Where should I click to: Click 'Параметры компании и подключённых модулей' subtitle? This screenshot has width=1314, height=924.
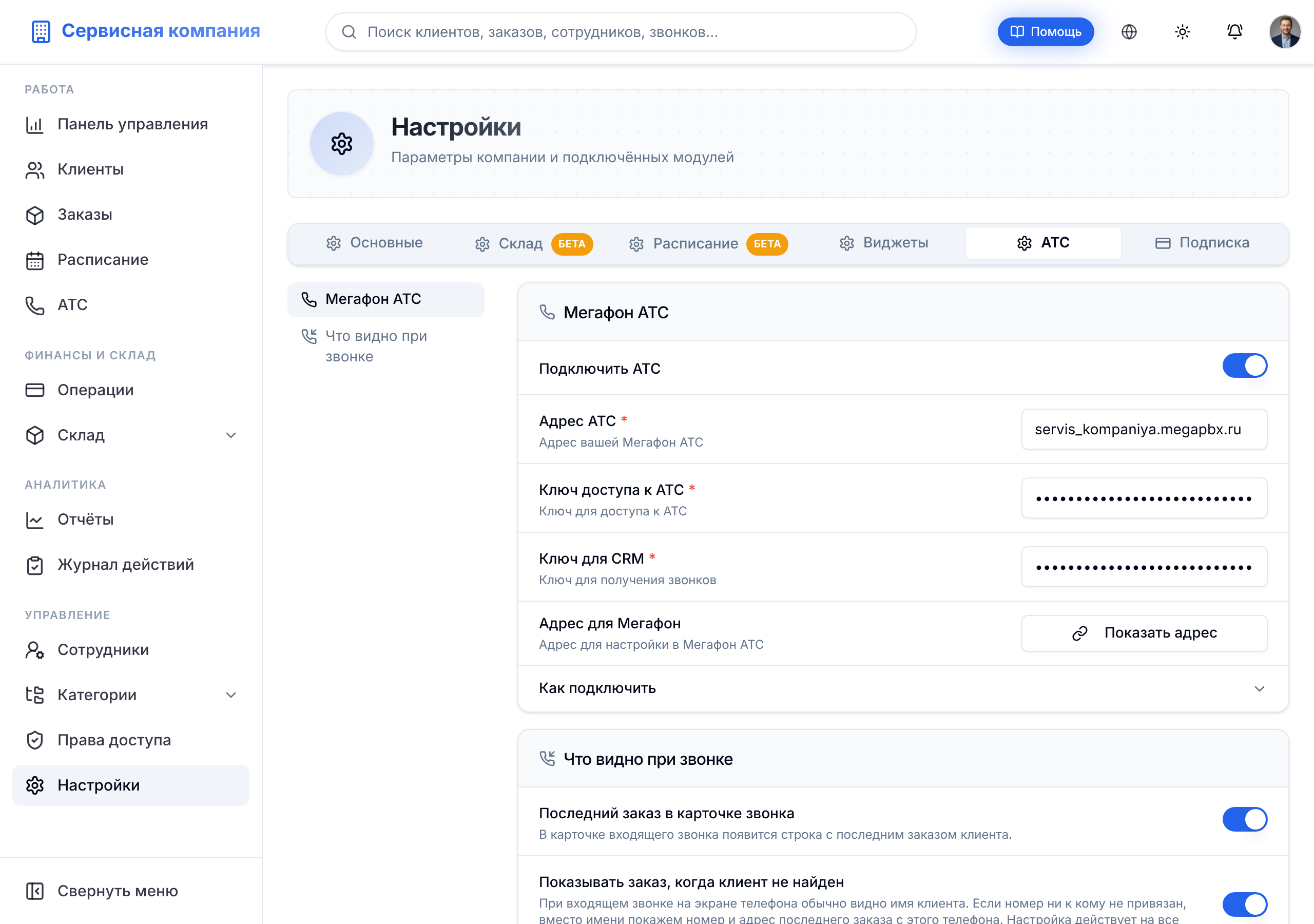pyautogui.click(x=562, y=158)
